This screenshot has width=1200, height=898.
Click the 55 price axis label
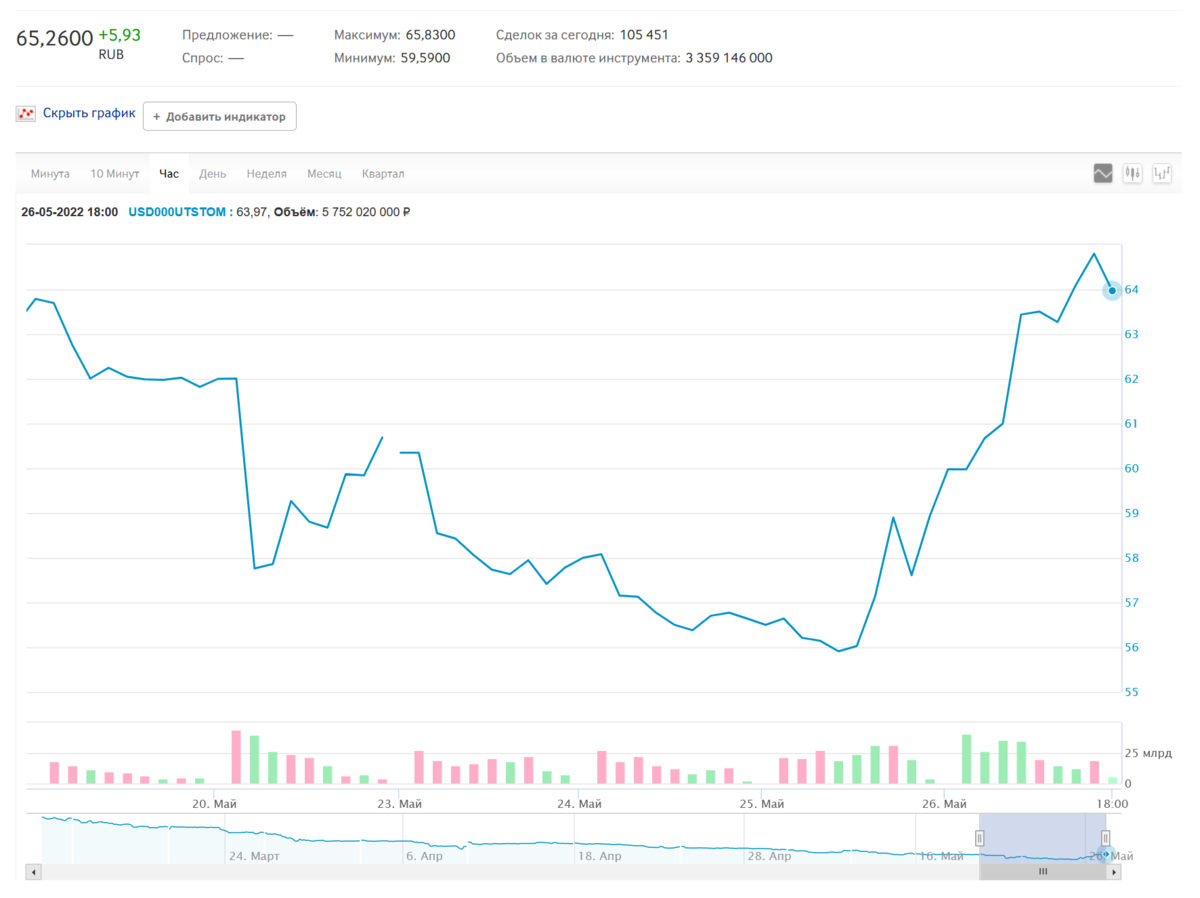pos(1132,693)
